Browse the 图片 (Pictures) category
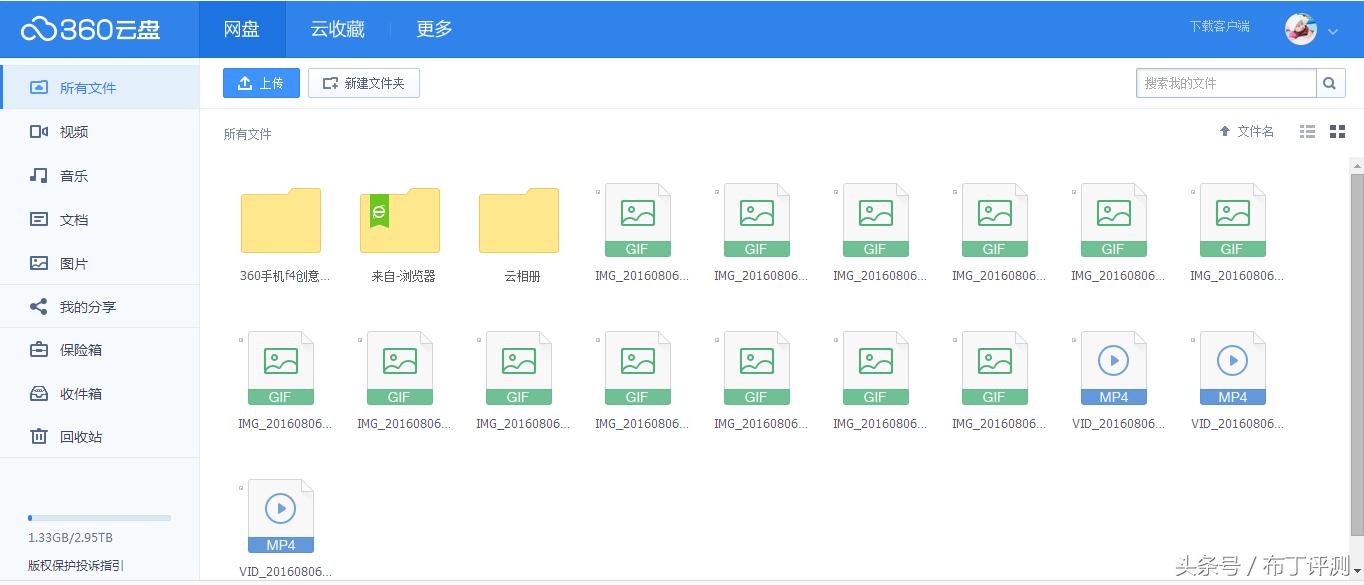This screenshot has height=585, width=1364. pos(74,263)
